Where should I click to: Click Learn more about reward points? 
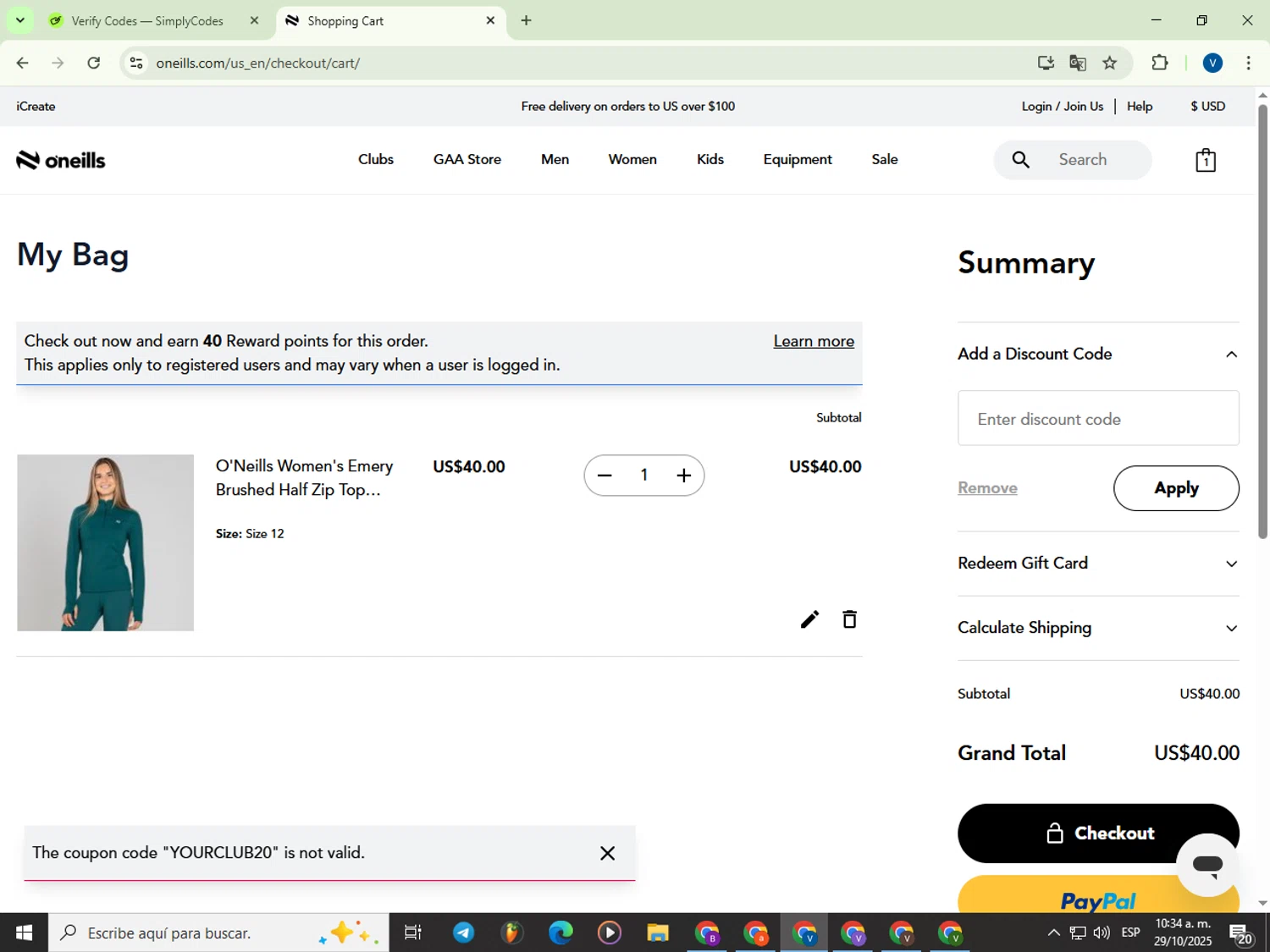click(x=814, y=341)
